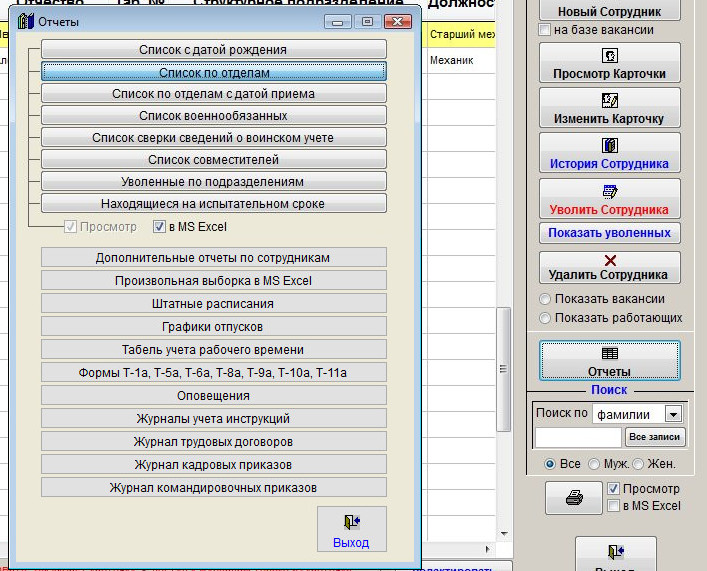The height and width of the screenshot is (571, 707).
Task: Click the Отчеты dialog title bar icon
Action: (26, 21)
